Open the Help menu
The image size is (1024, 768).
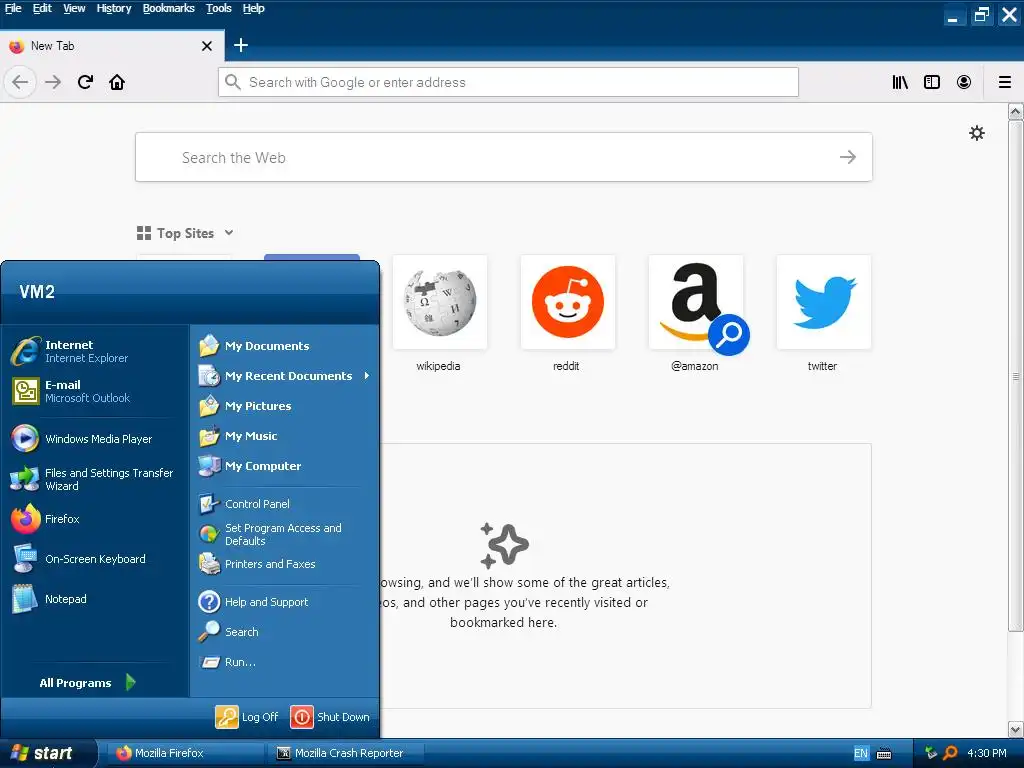[x=253, y=8]
